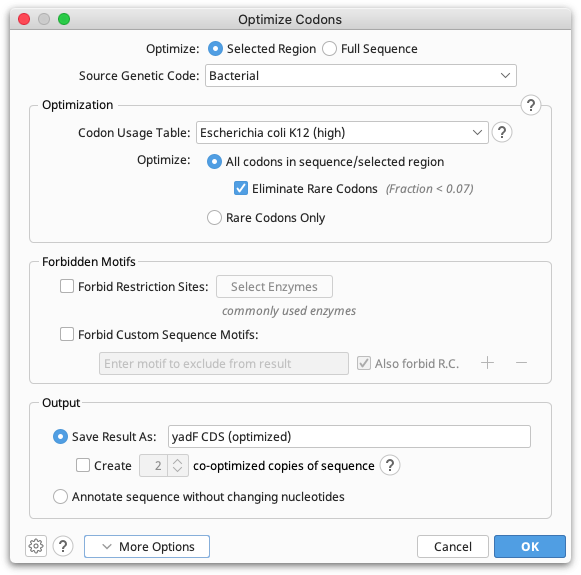
Task: Expand More Options
Action: point(147,546)
